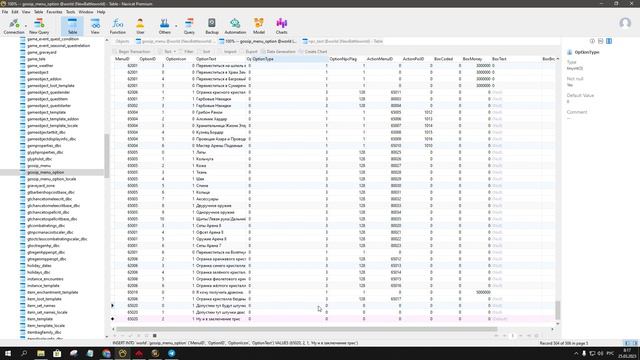Image resolution: width=640 pixels, height=360 pixels.
Task: Select the ActionMenuID column header
Action: point(383,59)
